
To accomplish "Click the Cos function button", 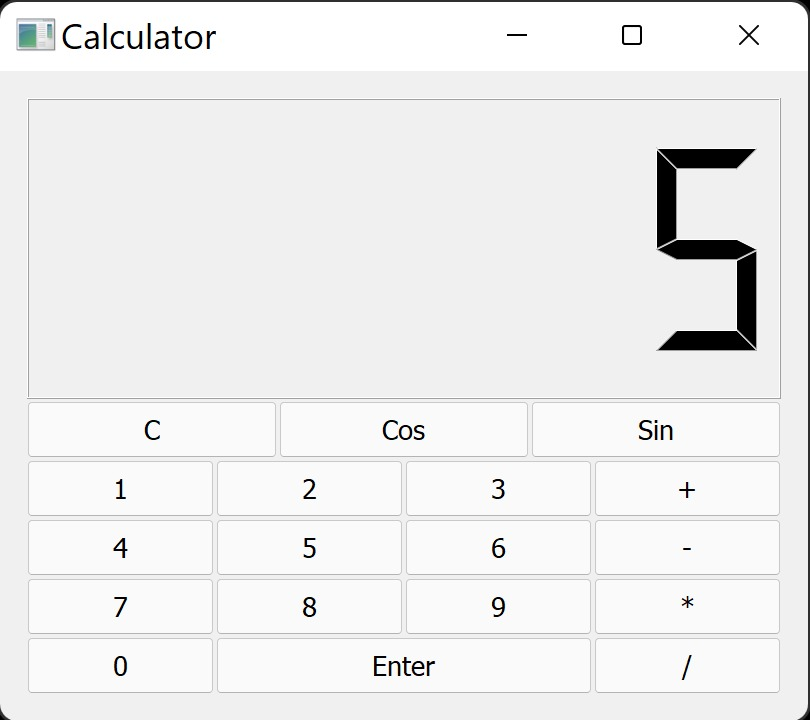I will point(403,429).
